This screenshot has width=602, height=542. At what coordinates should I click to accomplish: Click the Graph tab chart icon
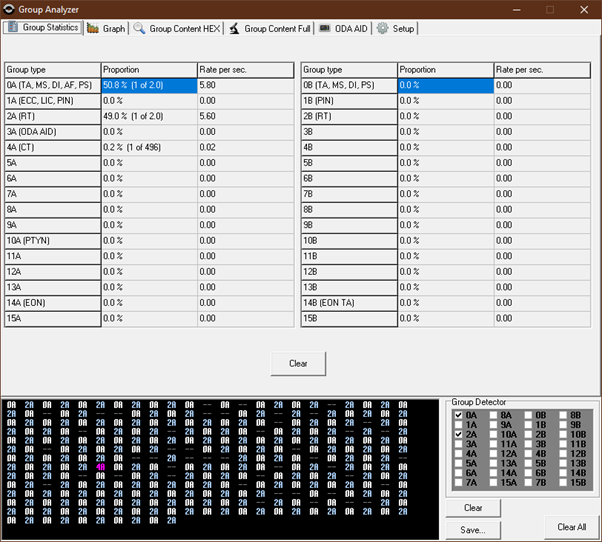93,29
